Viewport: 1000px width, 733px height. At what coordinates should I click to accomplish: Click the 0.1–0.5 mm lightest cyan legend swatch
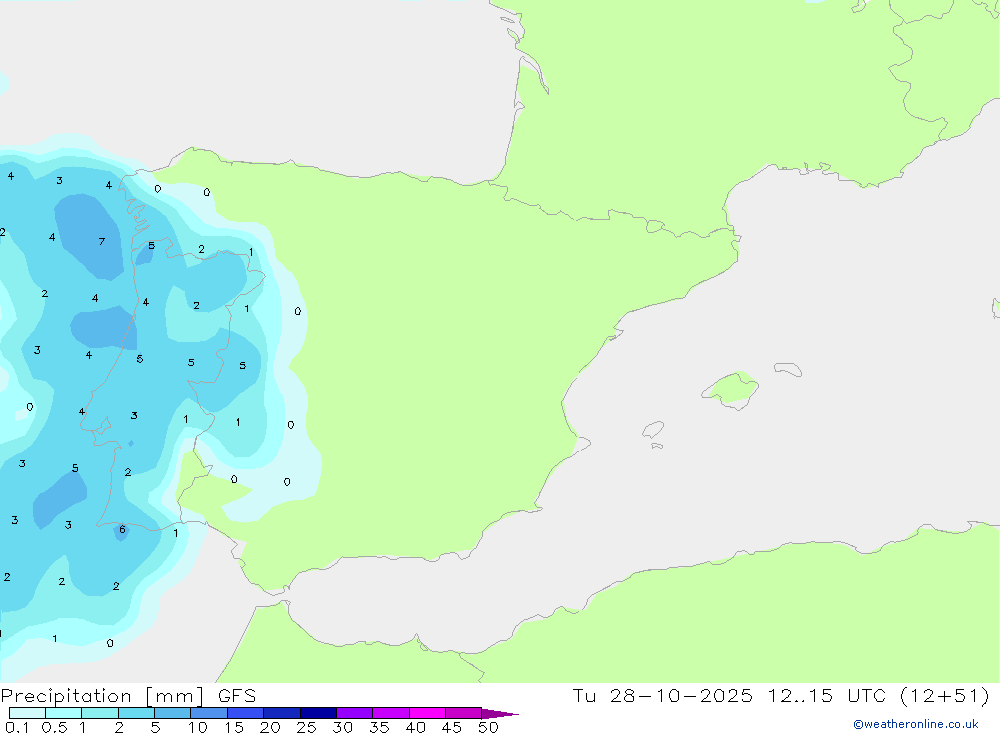[27, 713]
